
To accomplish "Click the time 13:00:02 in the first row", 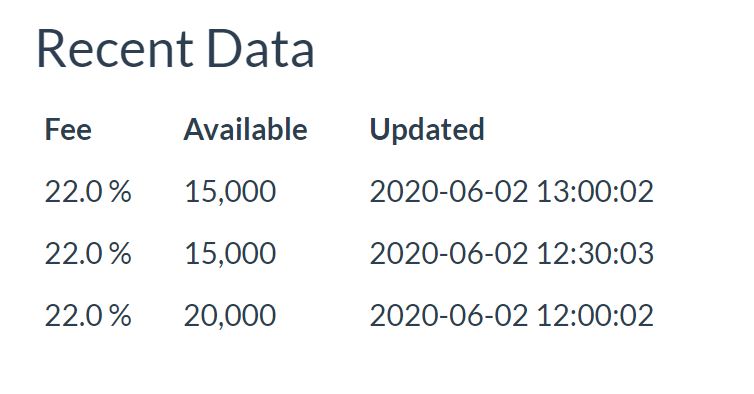I will (x=595, y=191).
